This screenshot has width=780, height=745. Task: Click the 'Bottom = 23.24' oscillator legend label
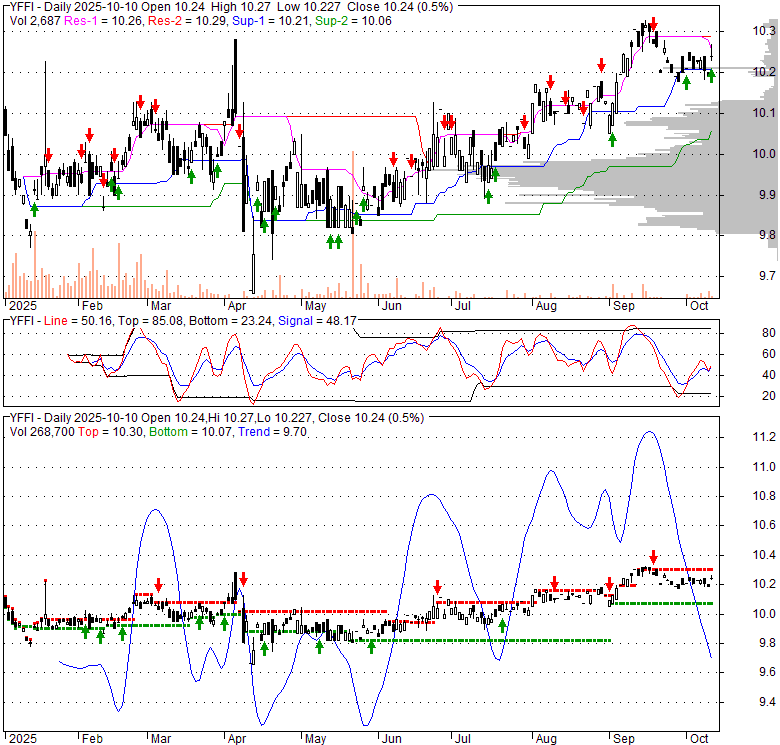coord(231,321)
